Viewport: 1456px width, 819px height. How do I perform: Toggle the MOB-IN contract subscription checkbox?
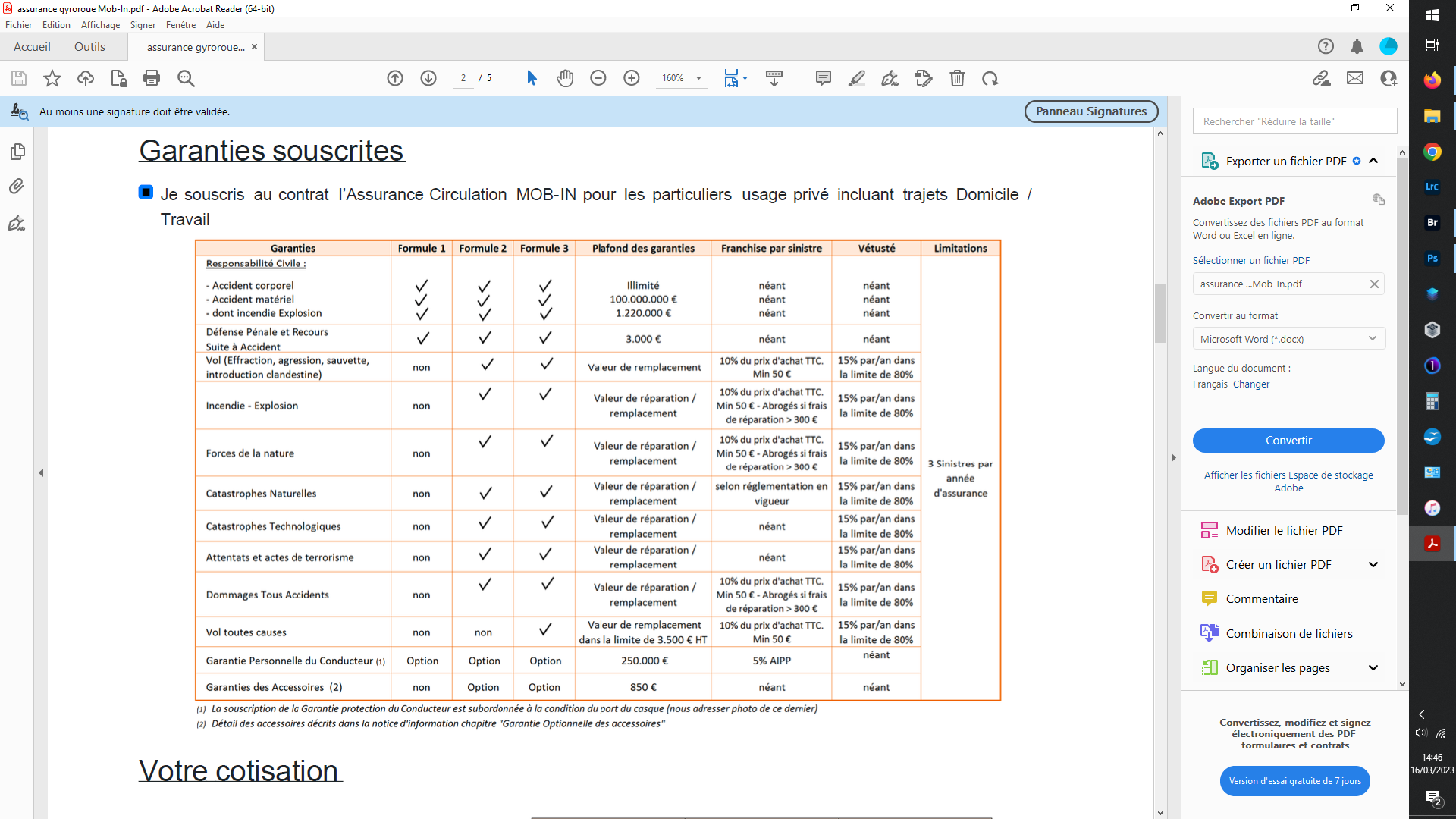pos(146,193)
